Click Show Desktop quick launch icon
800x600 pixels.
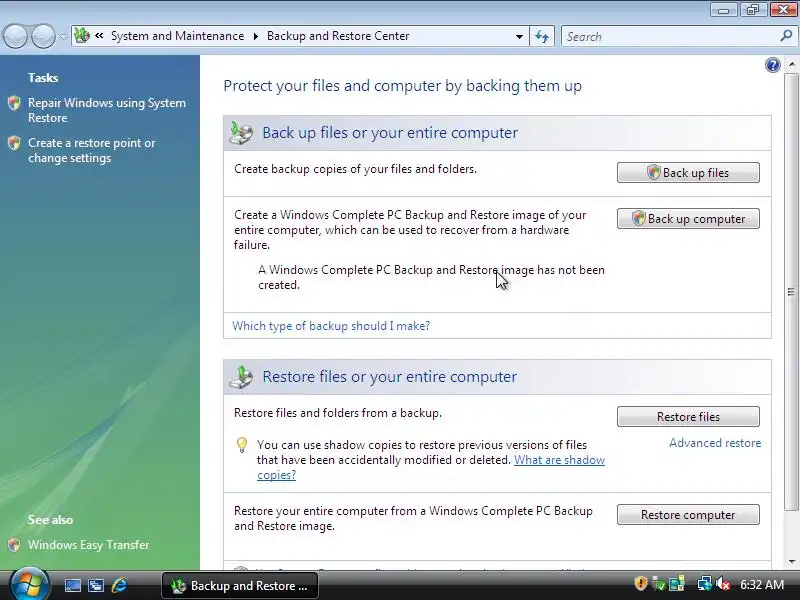coord(72,585)
